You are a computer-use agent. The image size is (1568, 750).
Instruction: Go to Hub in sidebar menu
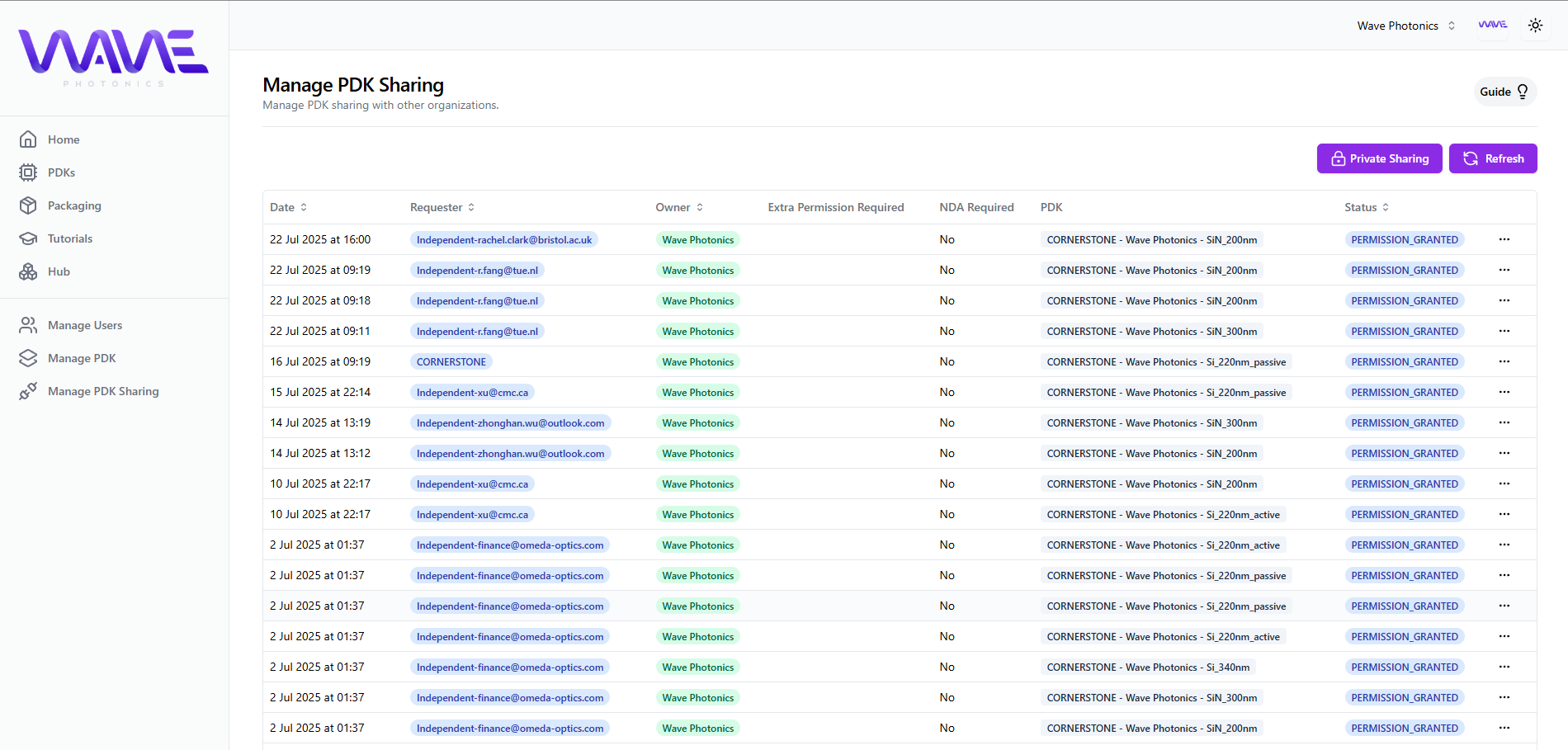[59, 271]
